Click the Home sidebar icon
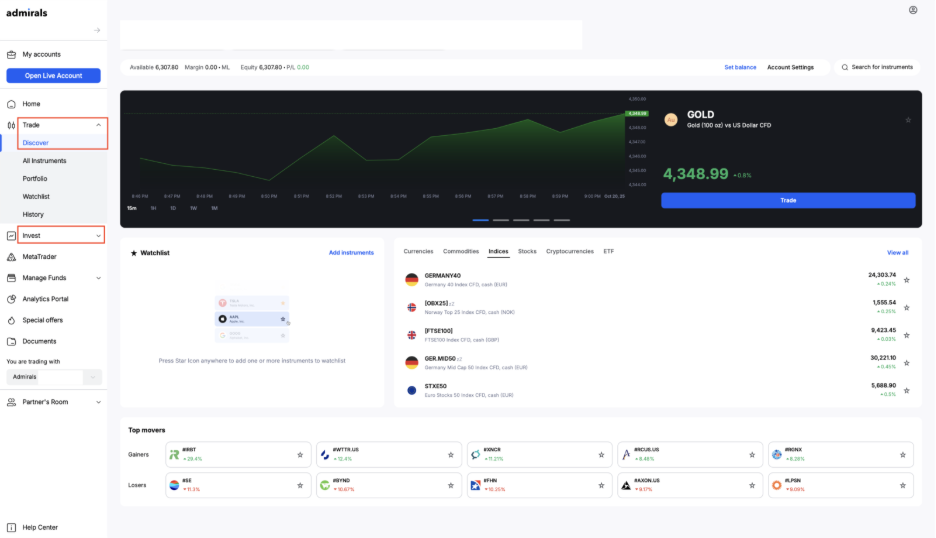936x538 pixels. tap(11, 104)
